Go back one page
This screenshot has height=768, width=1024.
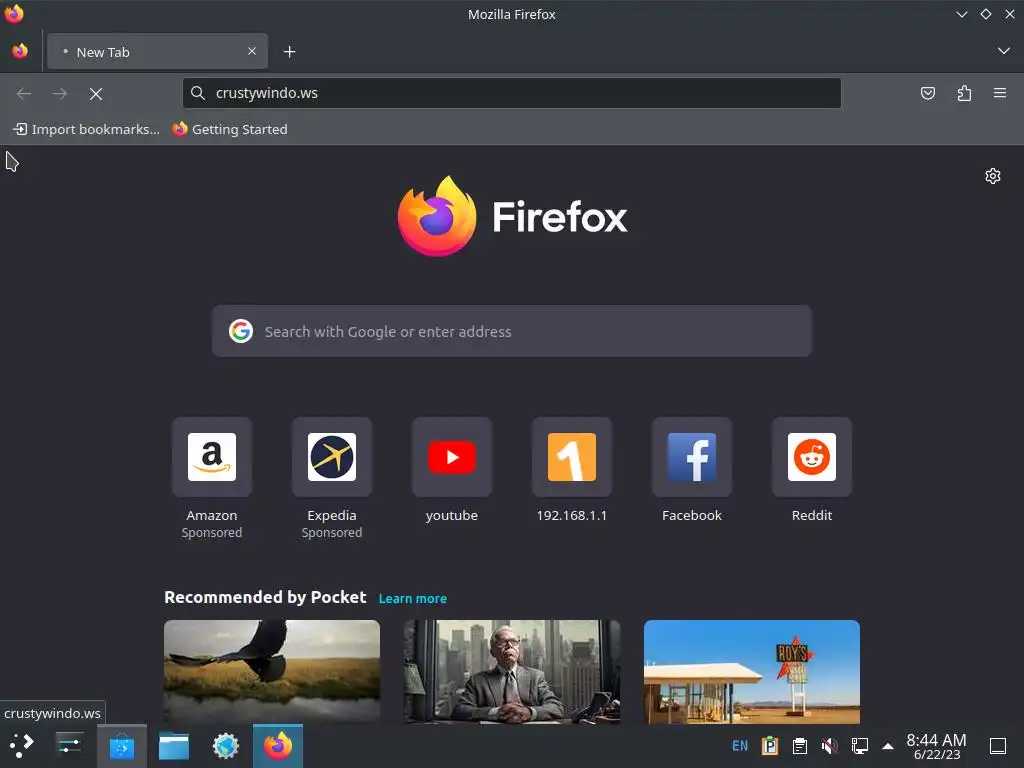pos(24,93)
